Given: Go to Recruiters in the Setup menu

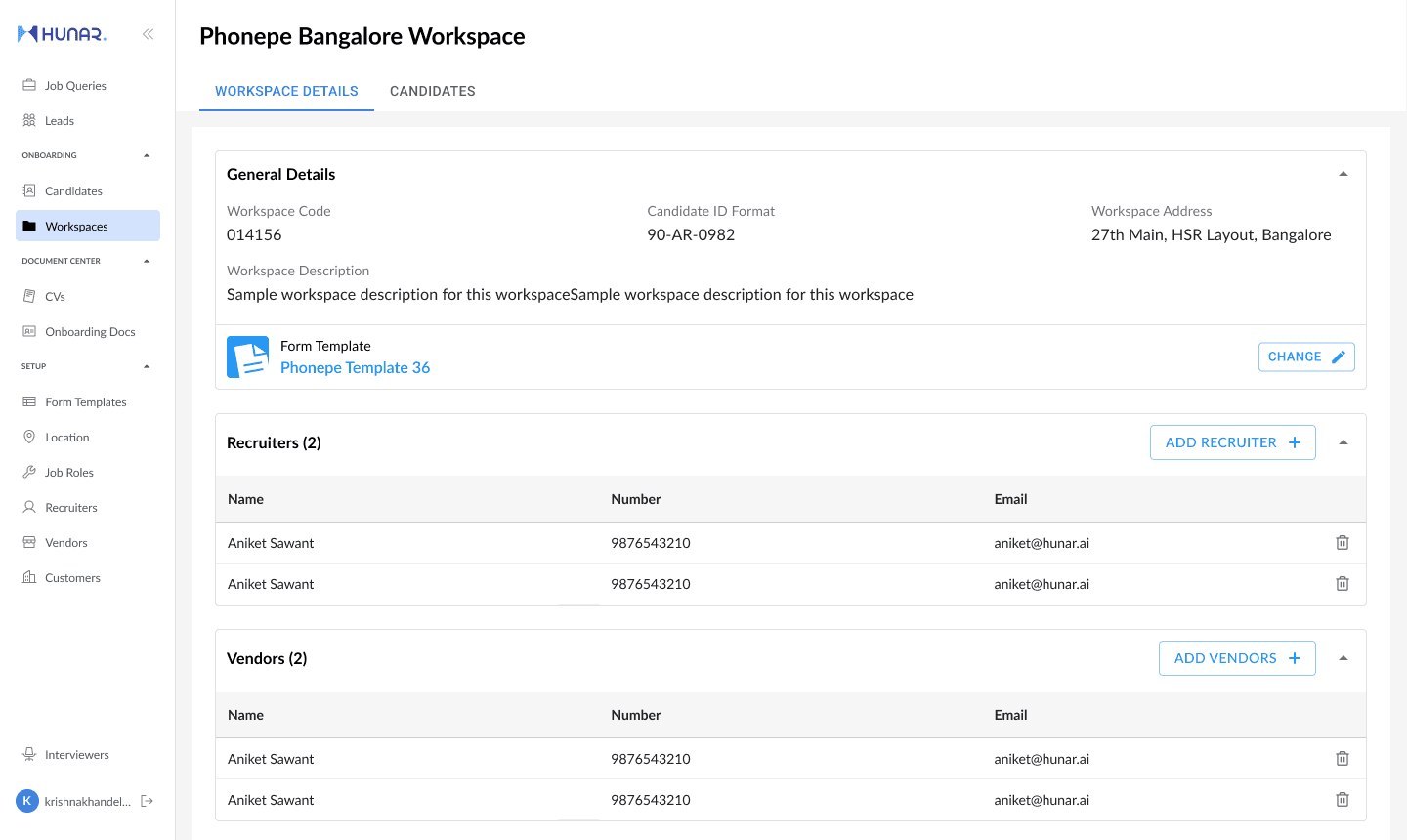Looking at the screenshot, I should [88, 508].
